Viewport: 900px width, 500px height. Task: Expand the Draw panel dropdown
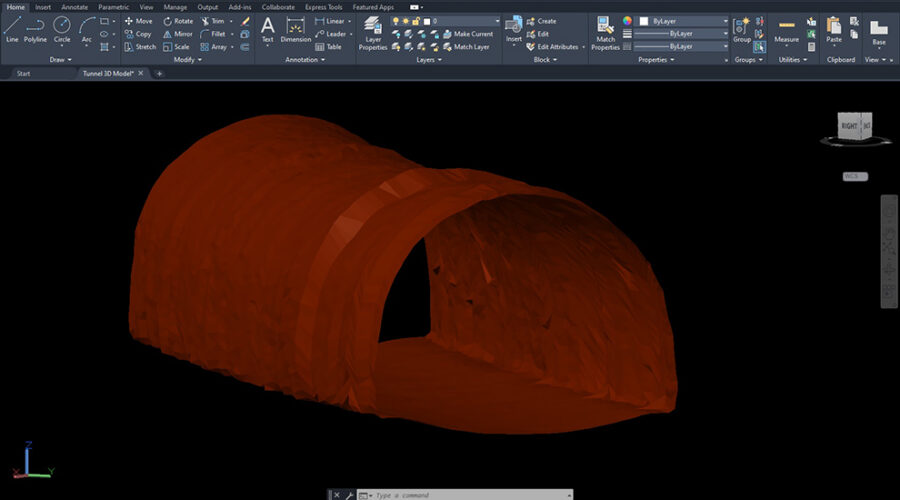(x=59, y=59)
